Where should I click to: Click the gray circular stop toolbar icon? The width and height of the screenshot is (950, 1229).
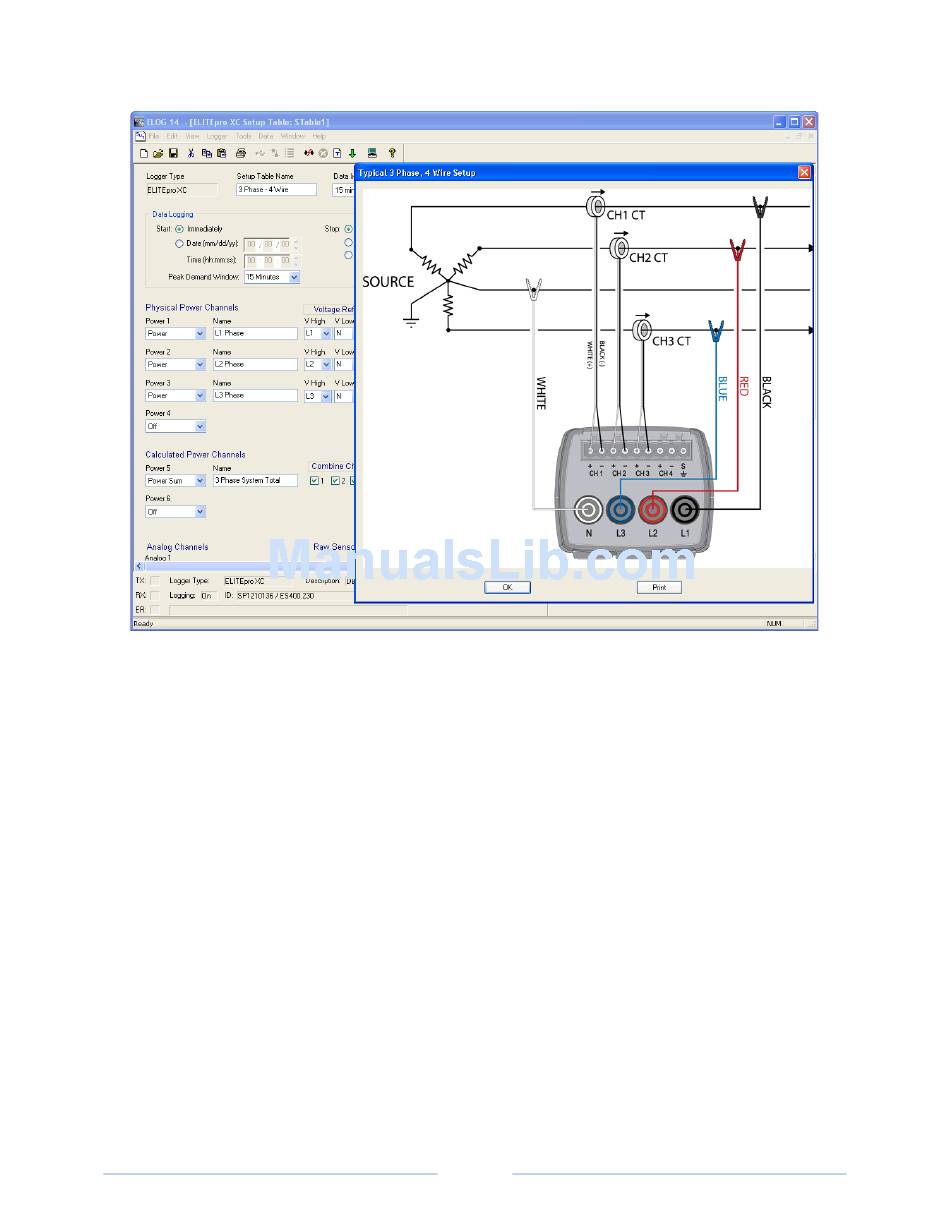pos(323,153)
